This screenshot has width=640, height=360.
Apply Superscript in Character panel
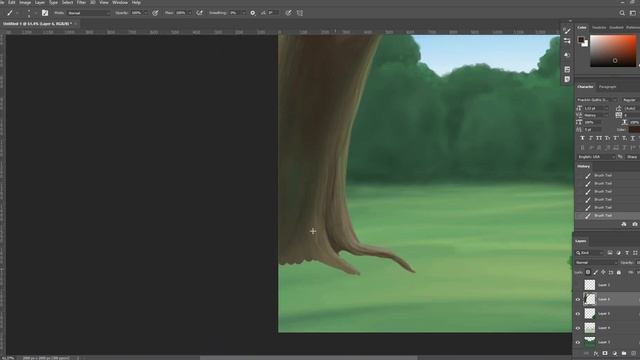pos(616,138)
